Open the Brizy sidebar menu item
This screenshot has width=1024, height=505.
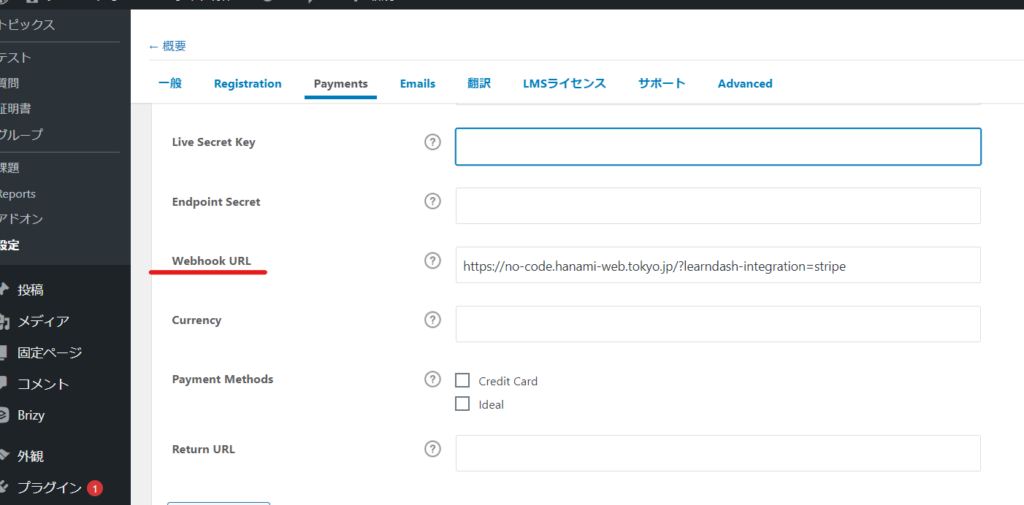click(30, 415)
